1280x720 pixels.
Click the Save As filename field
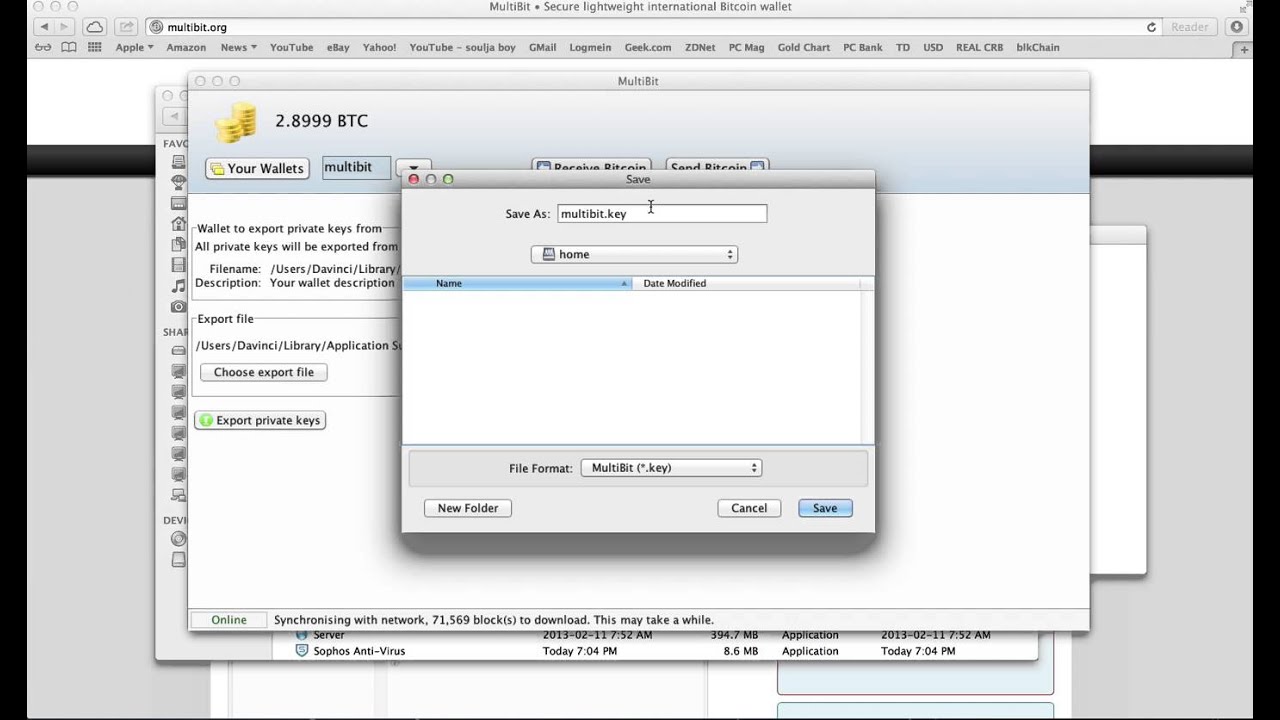662,213
